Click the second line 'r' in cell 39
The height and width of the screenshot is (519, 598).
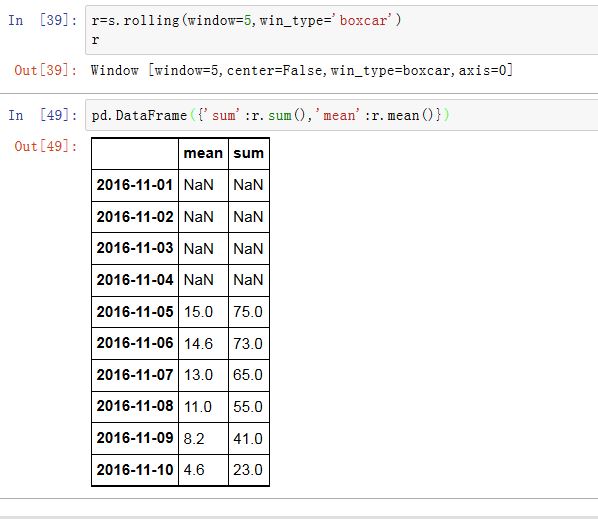[95, 40]
